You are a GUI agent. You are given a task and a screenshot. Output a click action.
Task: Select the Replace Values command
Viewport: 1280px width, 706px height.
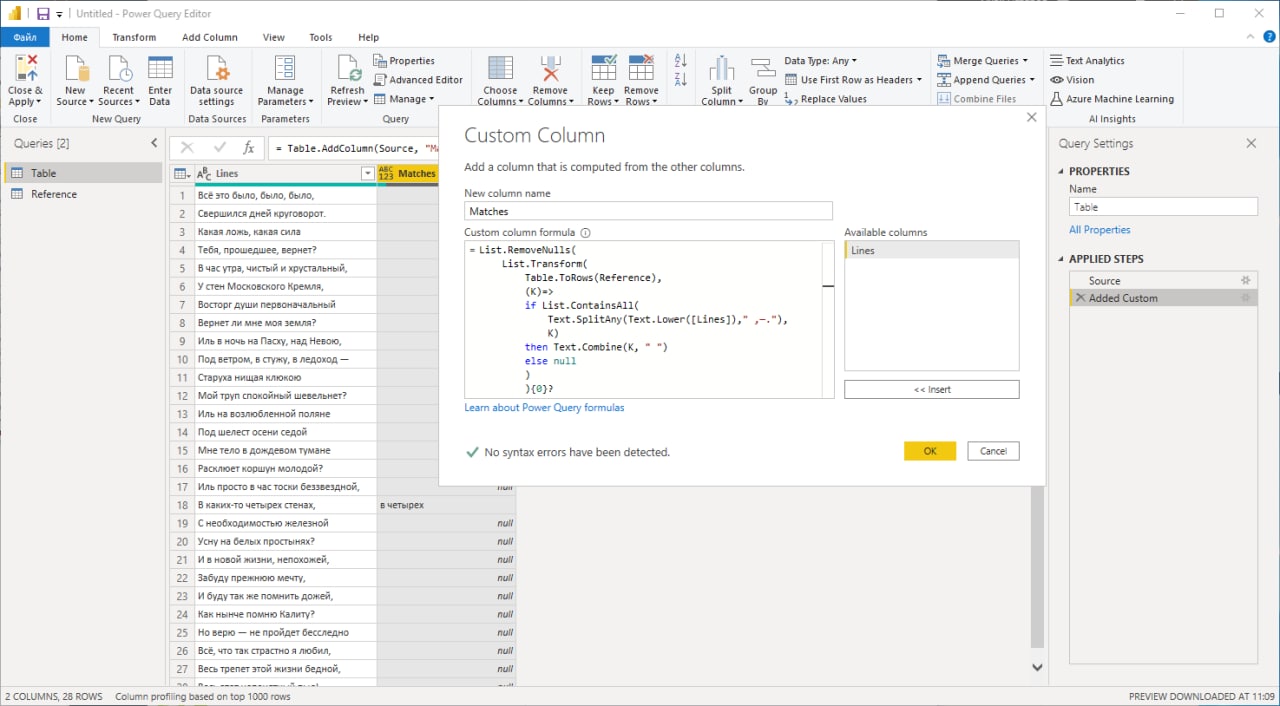[825, 99]
